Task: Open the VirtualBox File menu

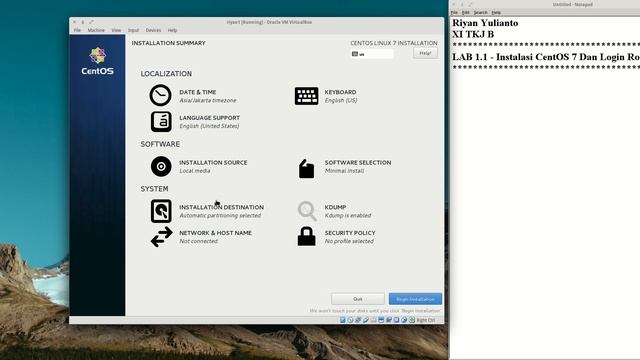Action: [x=77, y=30]
